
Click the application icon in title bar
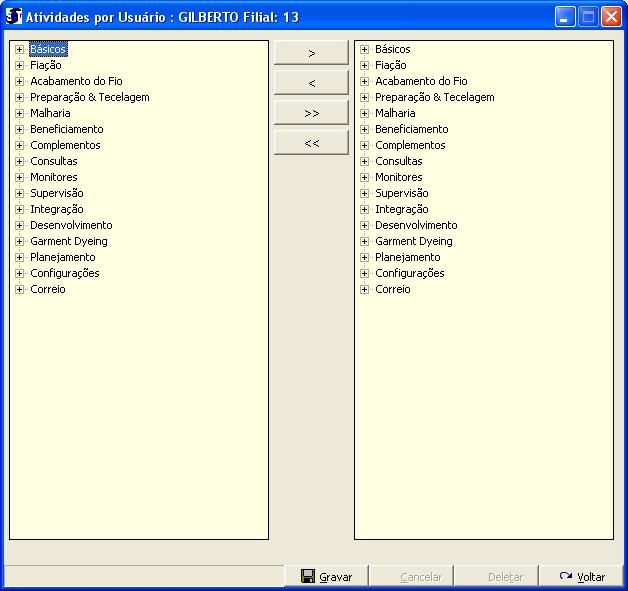pos(13,17)
